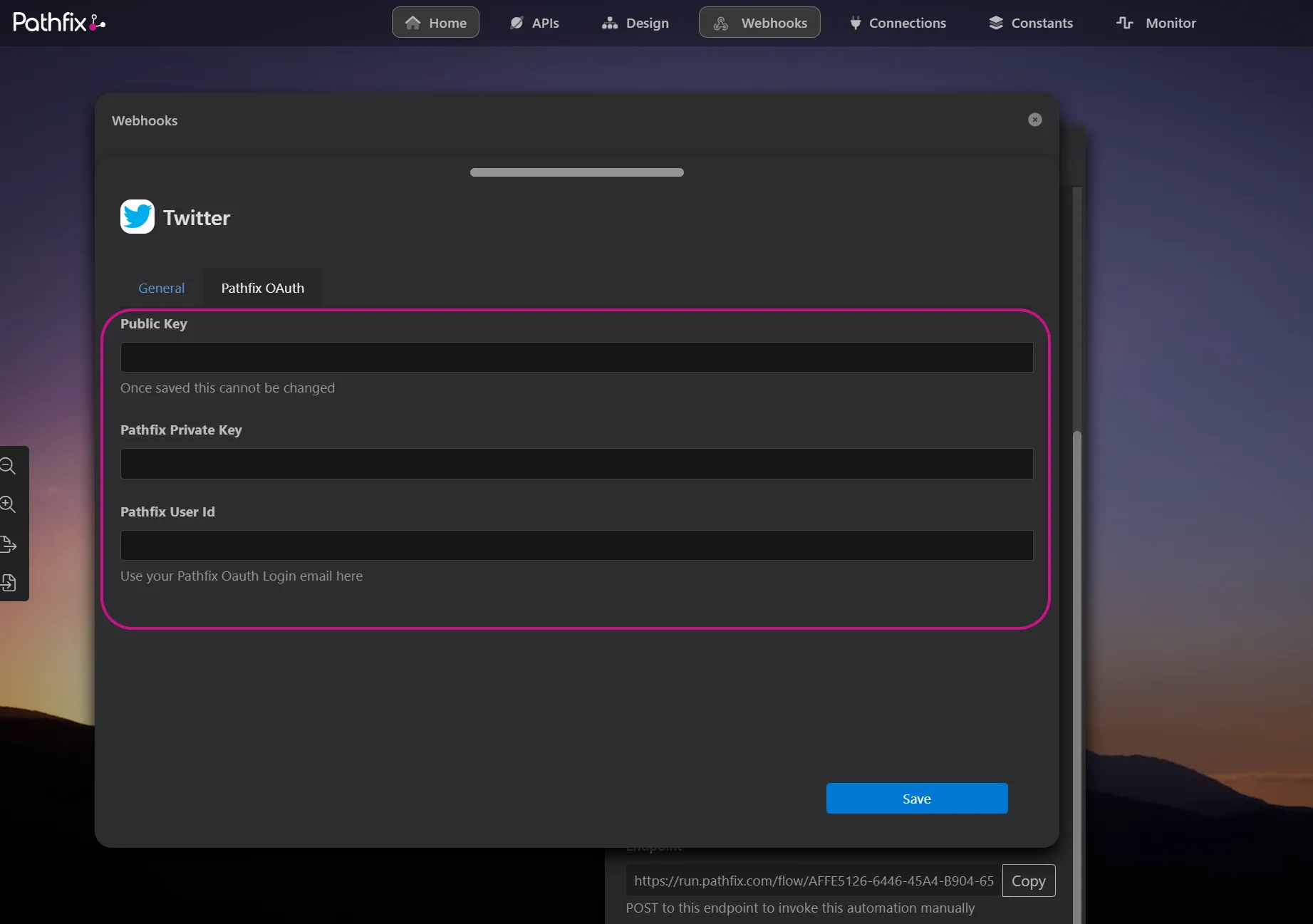Copy the endpoint URL
Viewport: 1313px width, 924px height.
(x=1029, y=881)
